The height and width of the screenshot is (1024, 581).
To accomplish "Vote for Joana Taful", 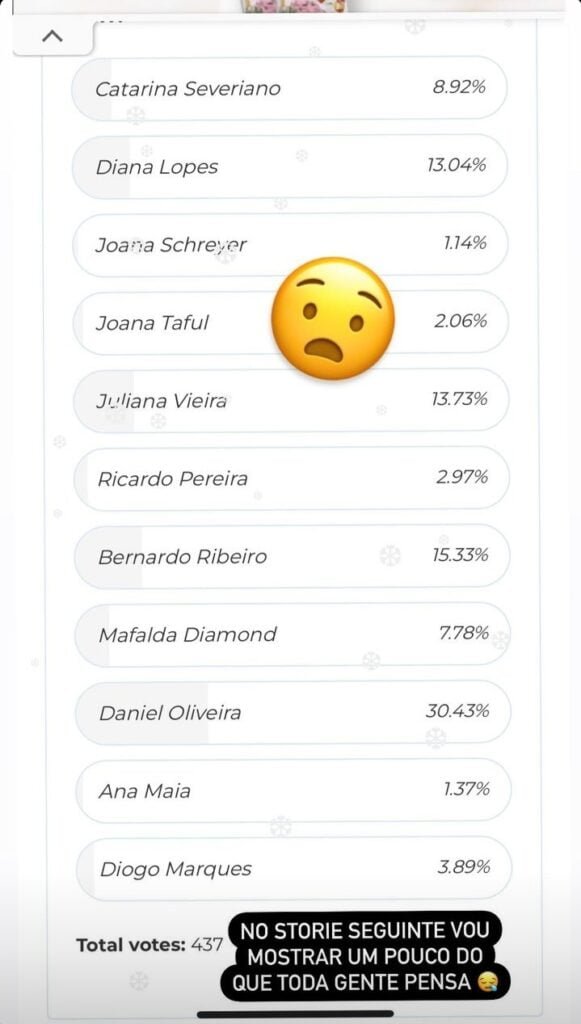I will (x=290, y=322).
